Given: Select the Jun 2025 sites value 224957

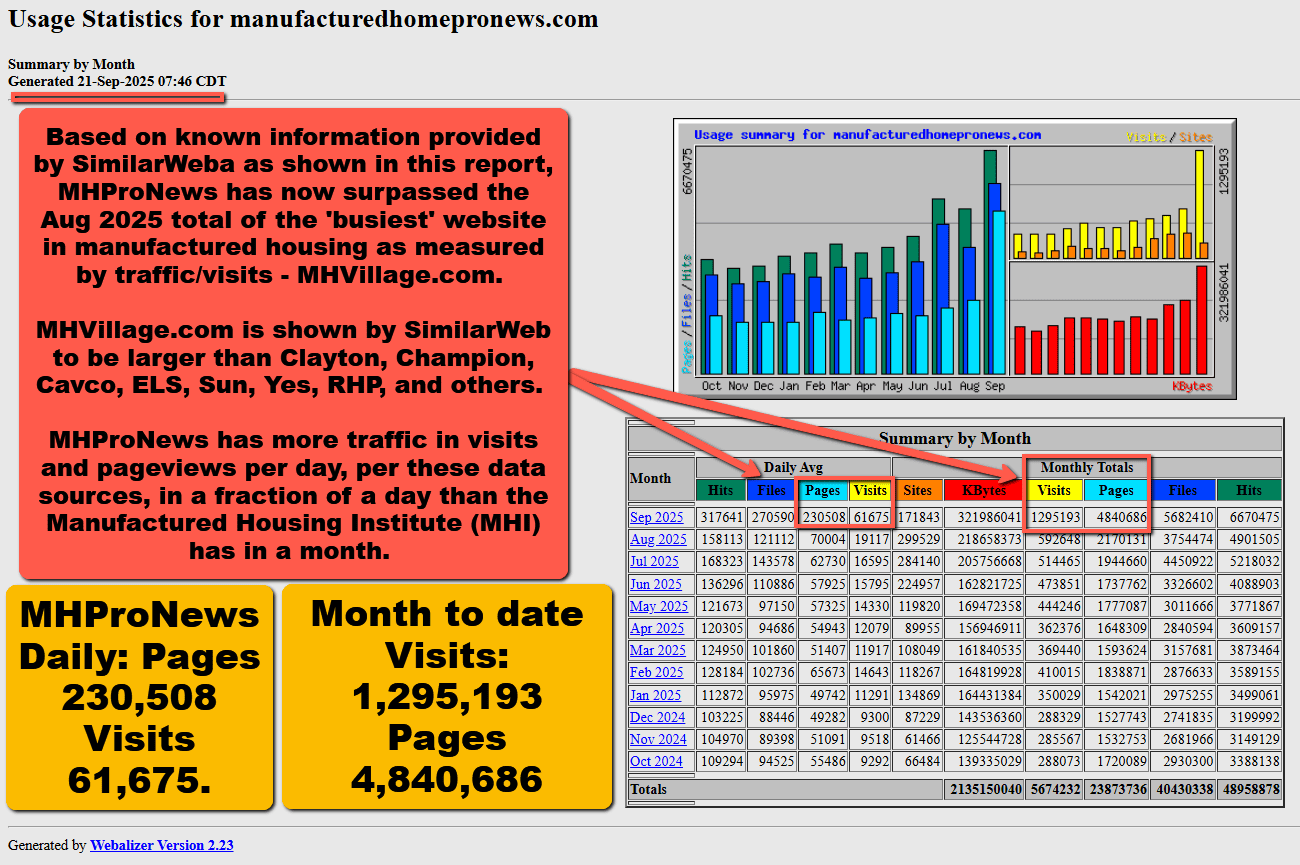Looking at the screenshot, I should coord(917,584).
